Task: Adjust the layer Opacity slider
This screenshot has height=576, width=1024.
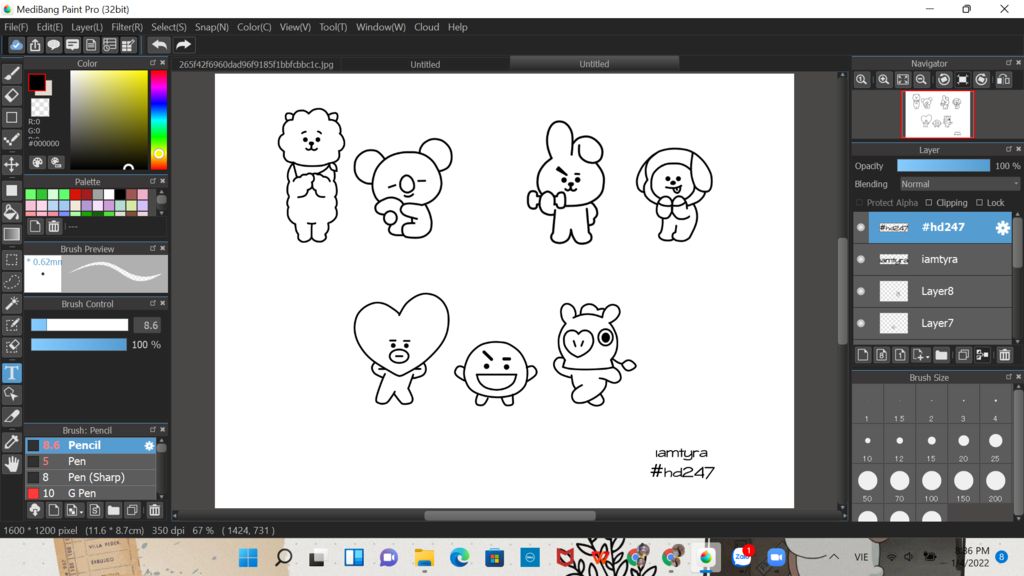Action: 943,166
